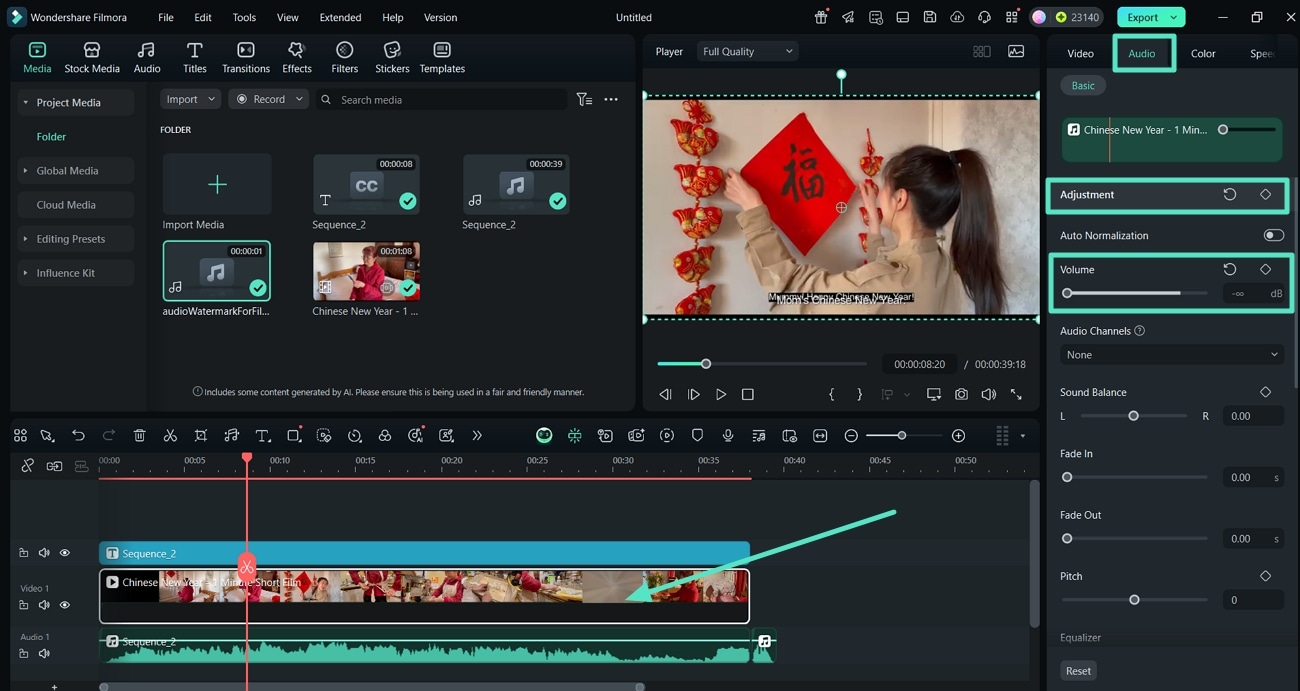1300x691 pixels.
Task: Click the undo icon in timeline toolbar
Action: click(78, 436)
